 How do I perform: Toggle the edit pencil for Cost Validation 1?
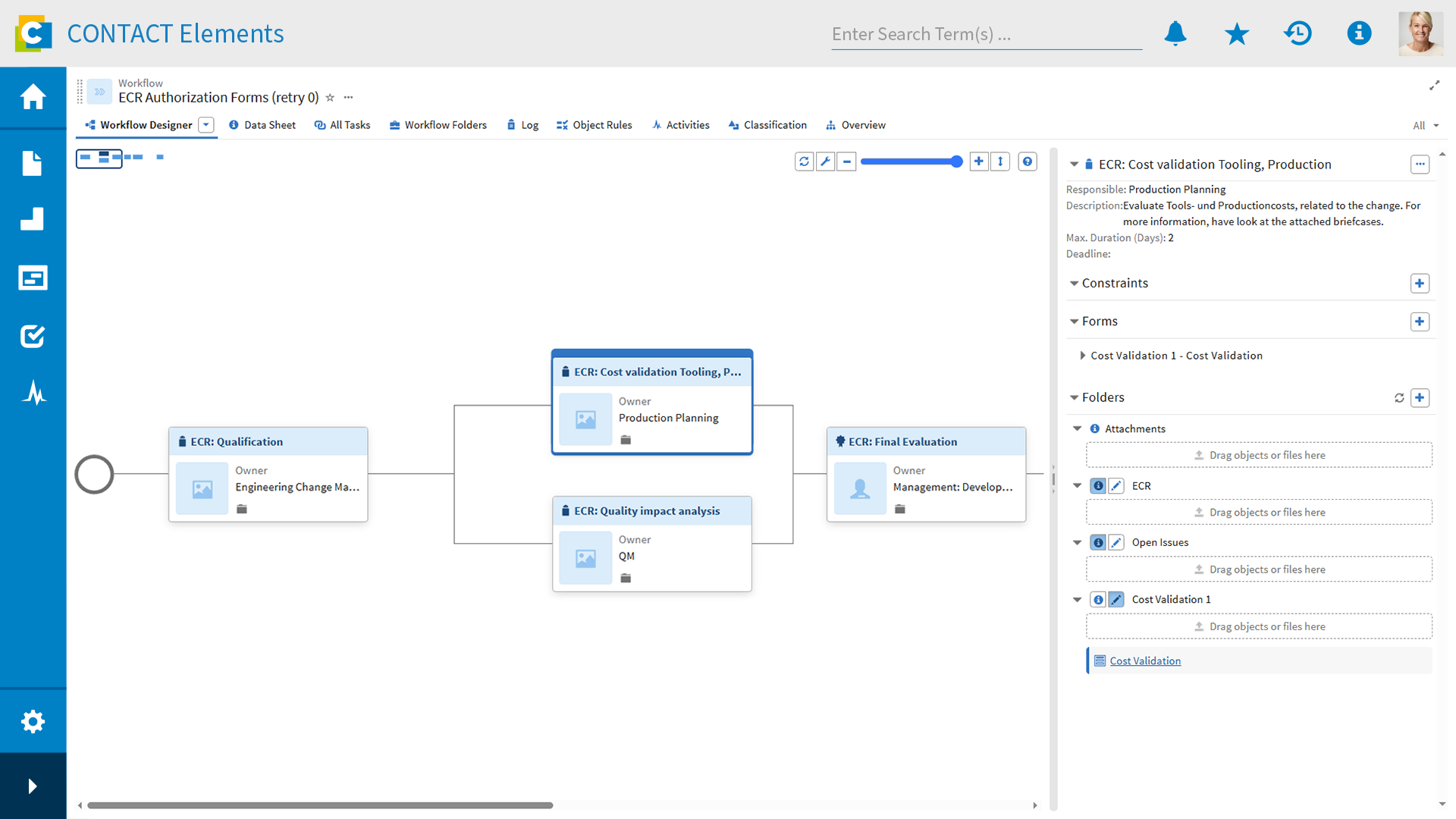pos(1116,600)
